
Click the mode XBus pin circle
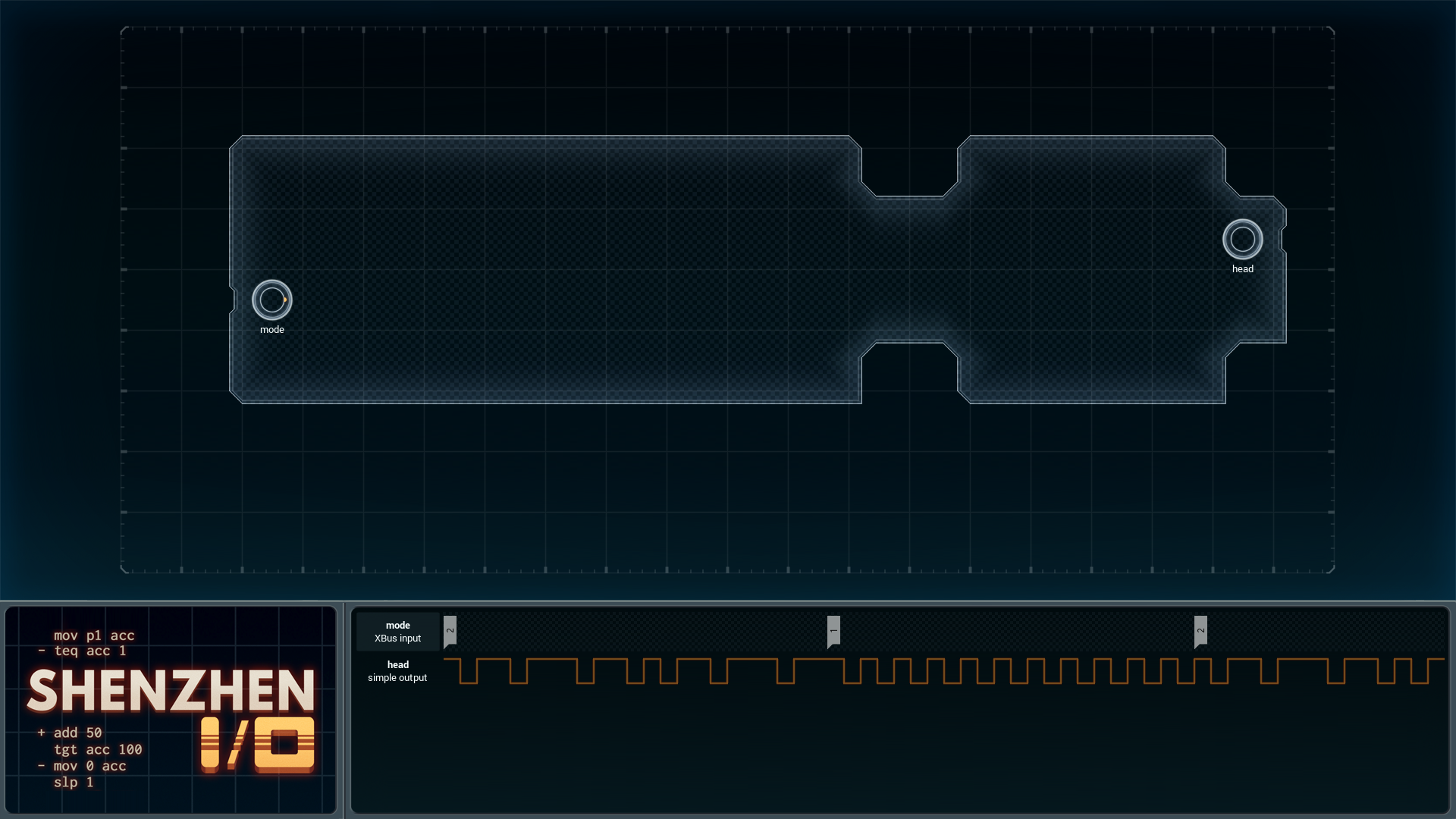point(271,300)
